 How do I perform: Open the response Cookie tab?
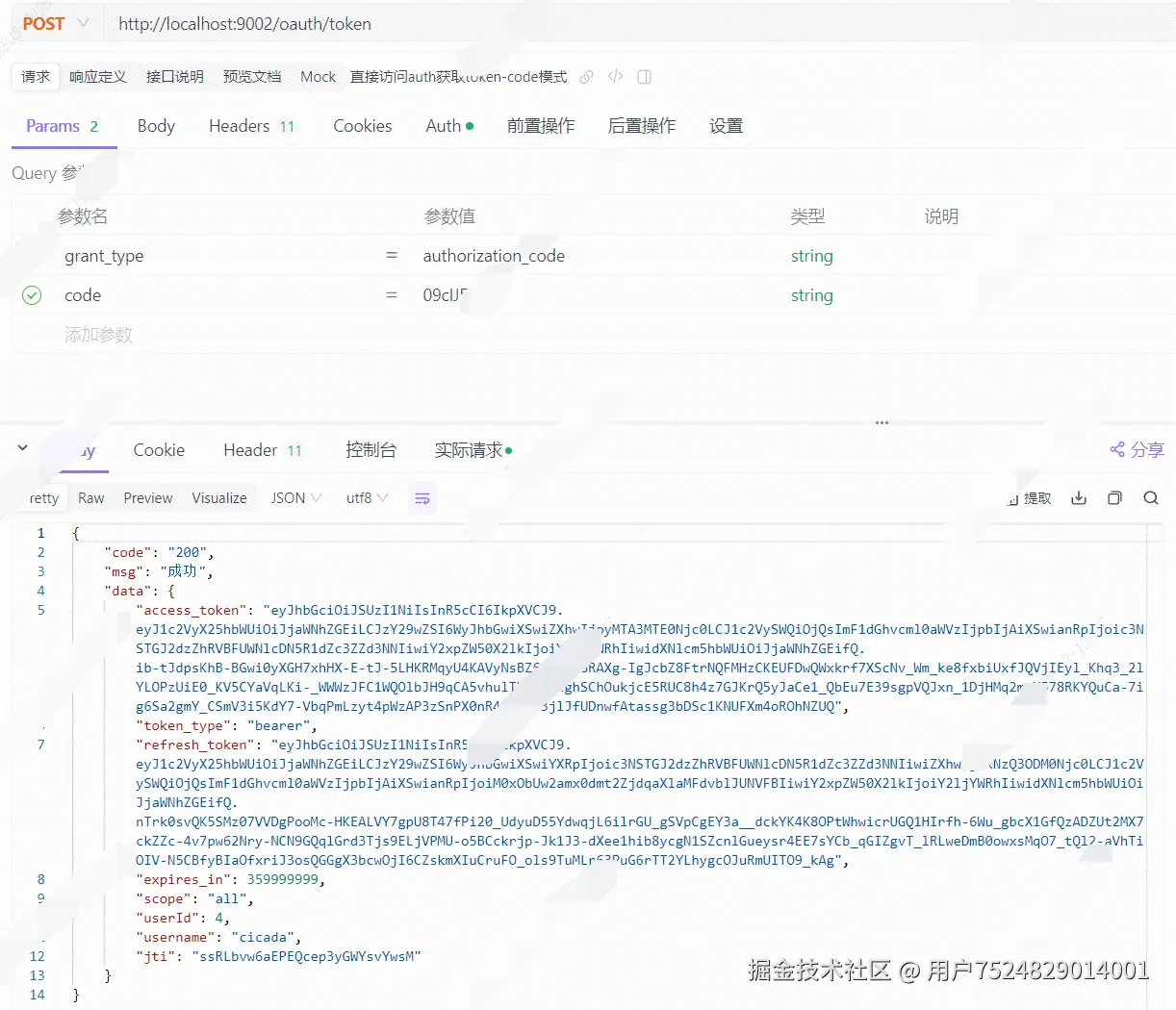click(159, 450)
